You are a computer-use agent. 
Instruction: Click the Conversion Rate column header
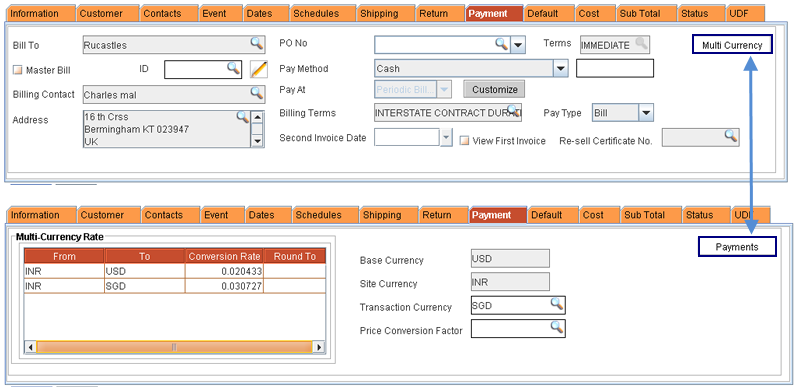pyautogui.click(x=224, y=256)
